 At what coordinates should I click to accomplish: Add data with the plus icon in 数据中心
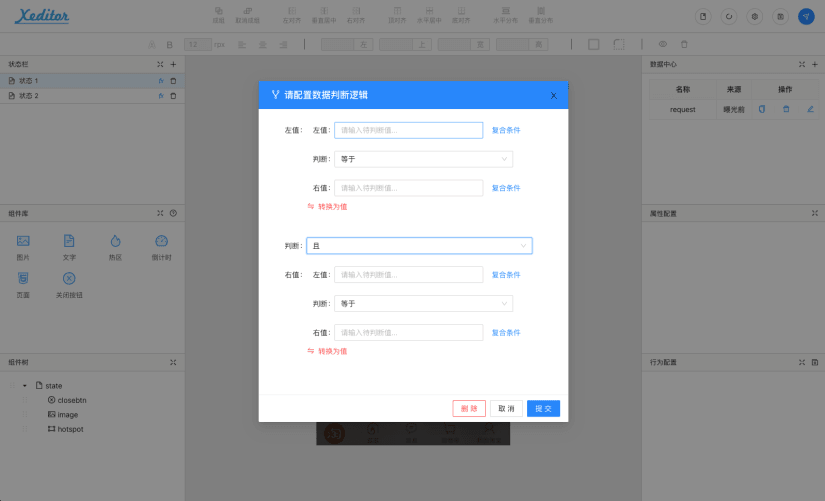coord(814,64)
